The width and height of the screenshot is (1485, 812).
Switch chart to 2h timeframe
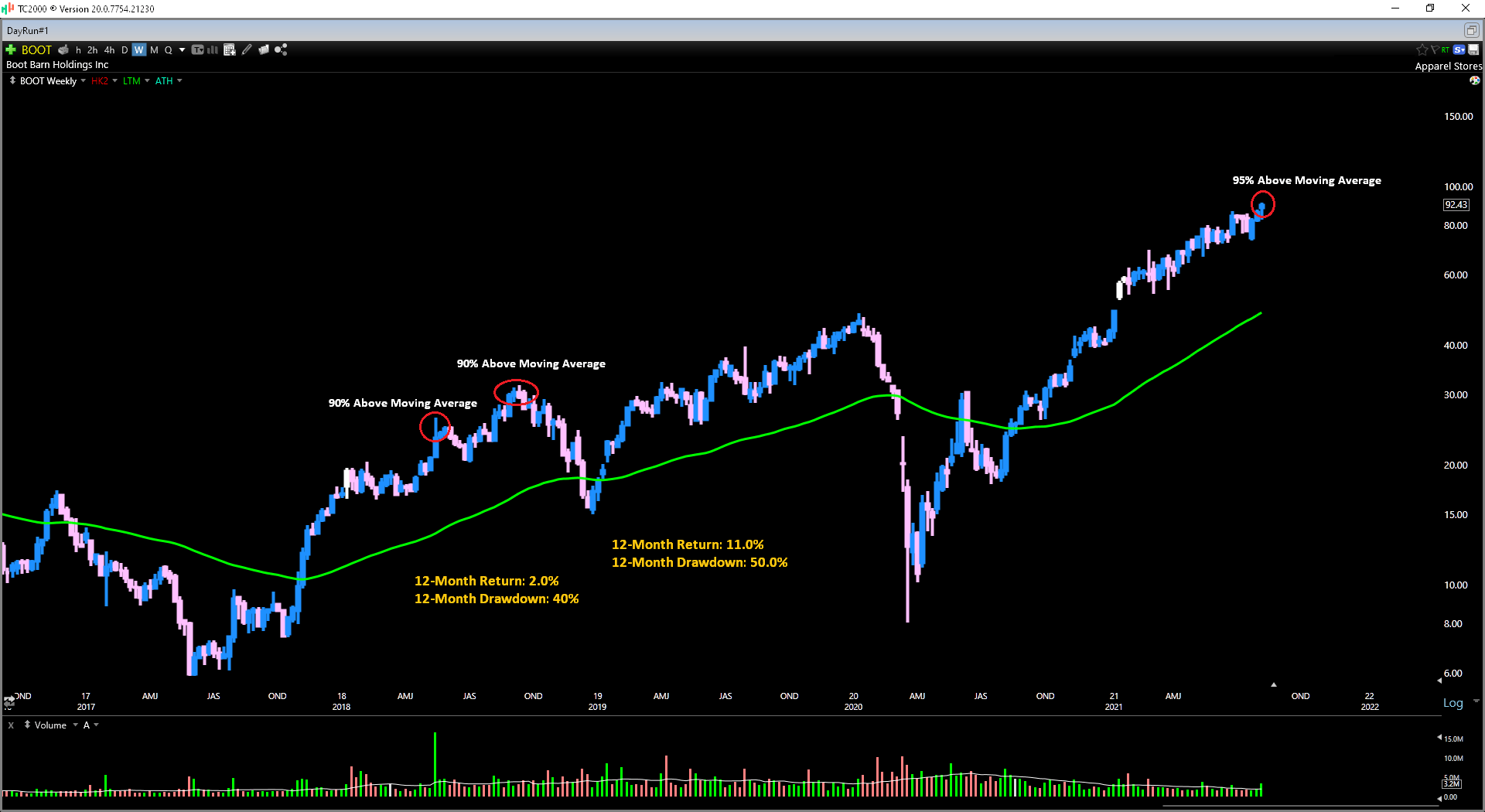[93, 49]
